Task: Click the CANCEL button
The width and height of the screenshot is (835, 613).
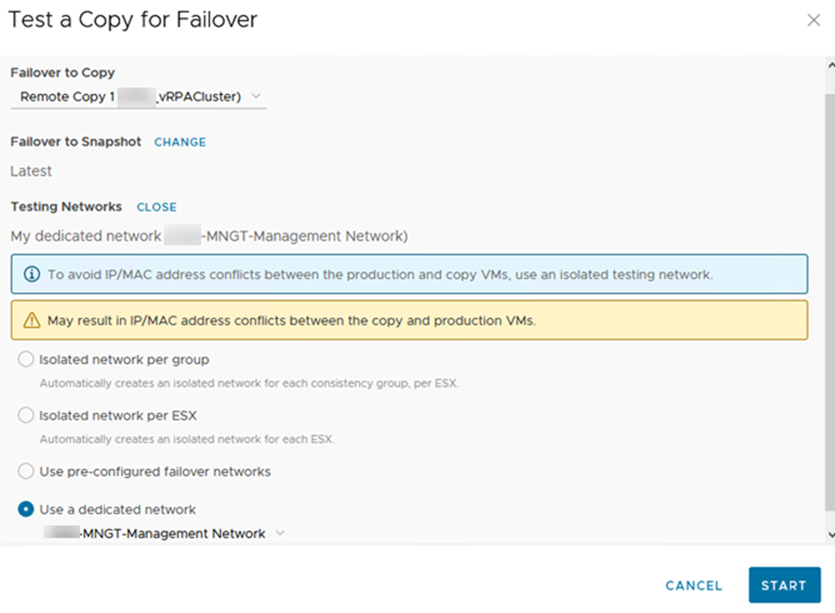Action: tap(693, 585)
